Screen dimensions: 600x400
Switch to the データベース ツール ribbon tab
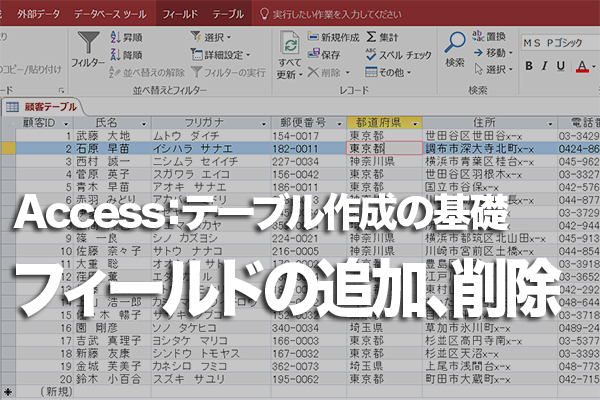pyautogui.click(x=110, y=14)
